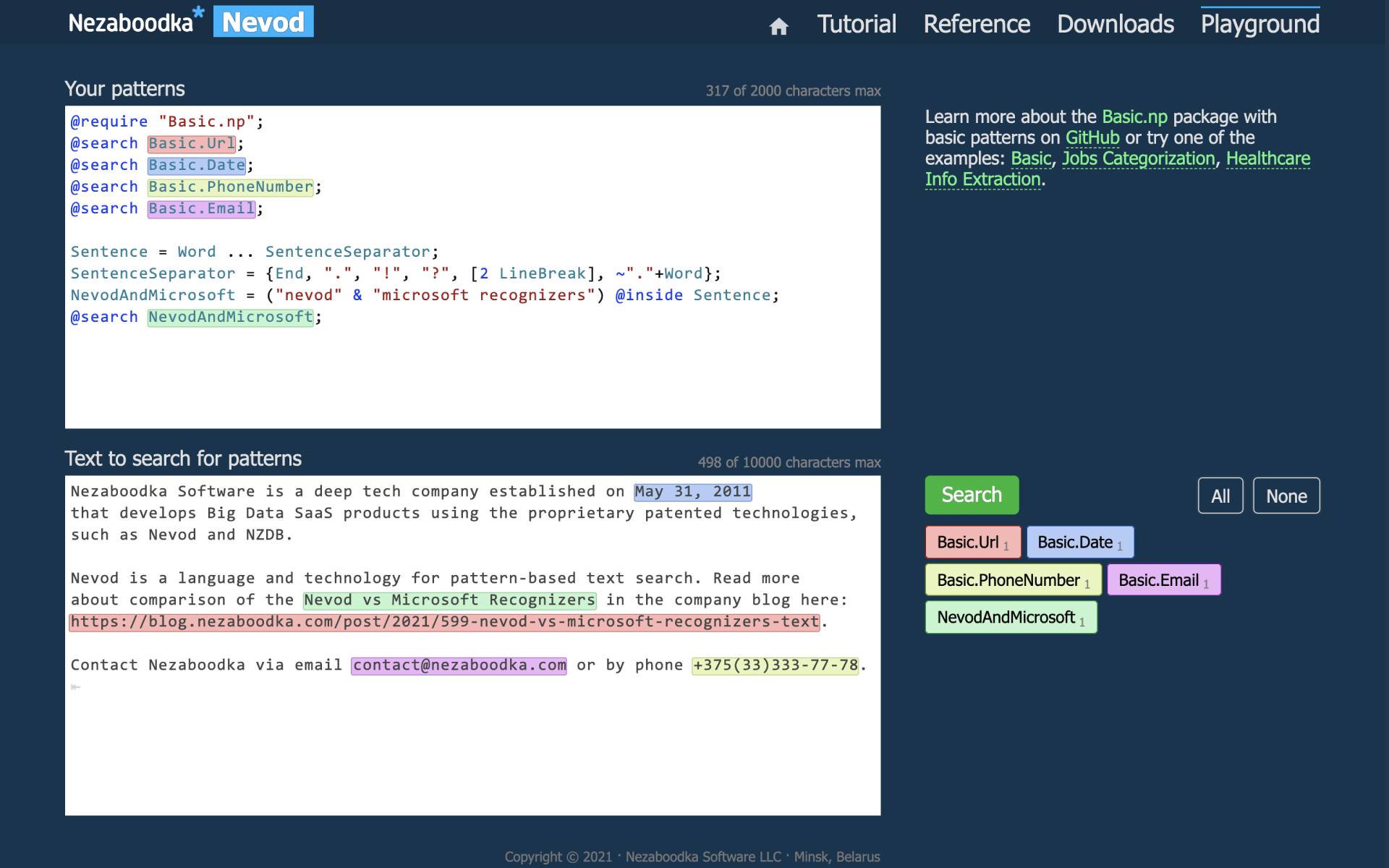Screen dimensions: 1389x868
Task: Click the All button
Action: click(x=1220, y=496)
